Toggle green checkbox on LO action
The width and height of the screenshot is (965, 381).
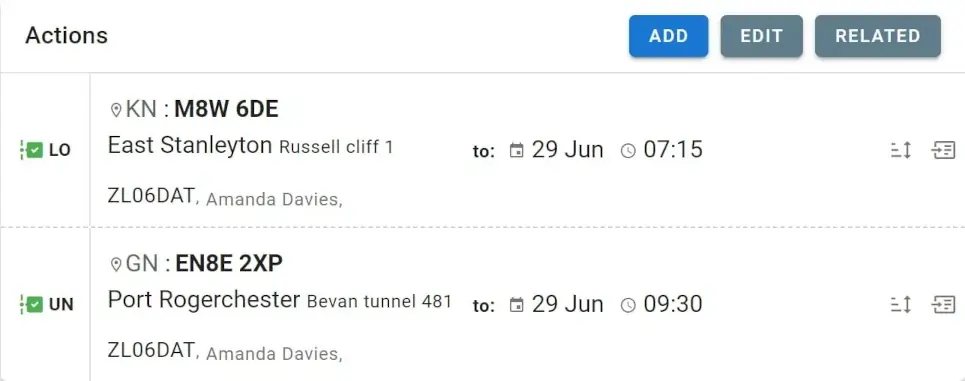click(35, 150)
